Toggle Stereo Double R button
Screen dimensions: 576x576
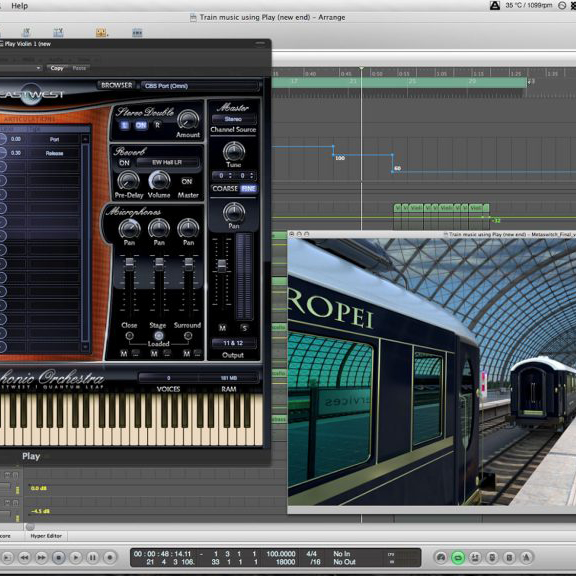pos(157,125)
